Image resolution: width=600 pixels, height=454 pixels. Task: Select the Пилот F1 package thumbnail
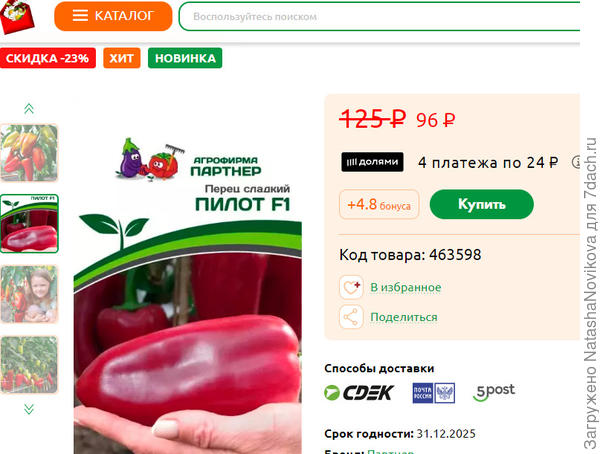point(29,224)
